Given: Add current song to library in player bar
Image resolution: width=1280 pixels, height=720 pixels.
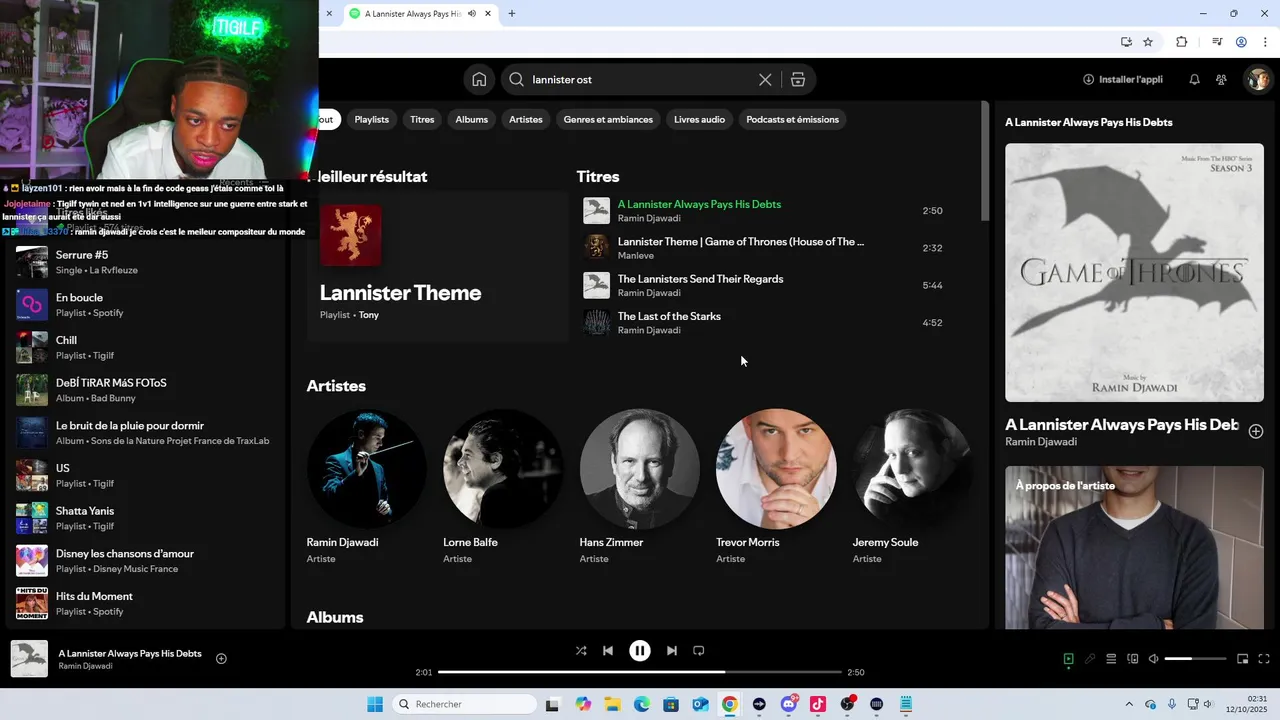Looking at the screenshot, I should point(221,658).
